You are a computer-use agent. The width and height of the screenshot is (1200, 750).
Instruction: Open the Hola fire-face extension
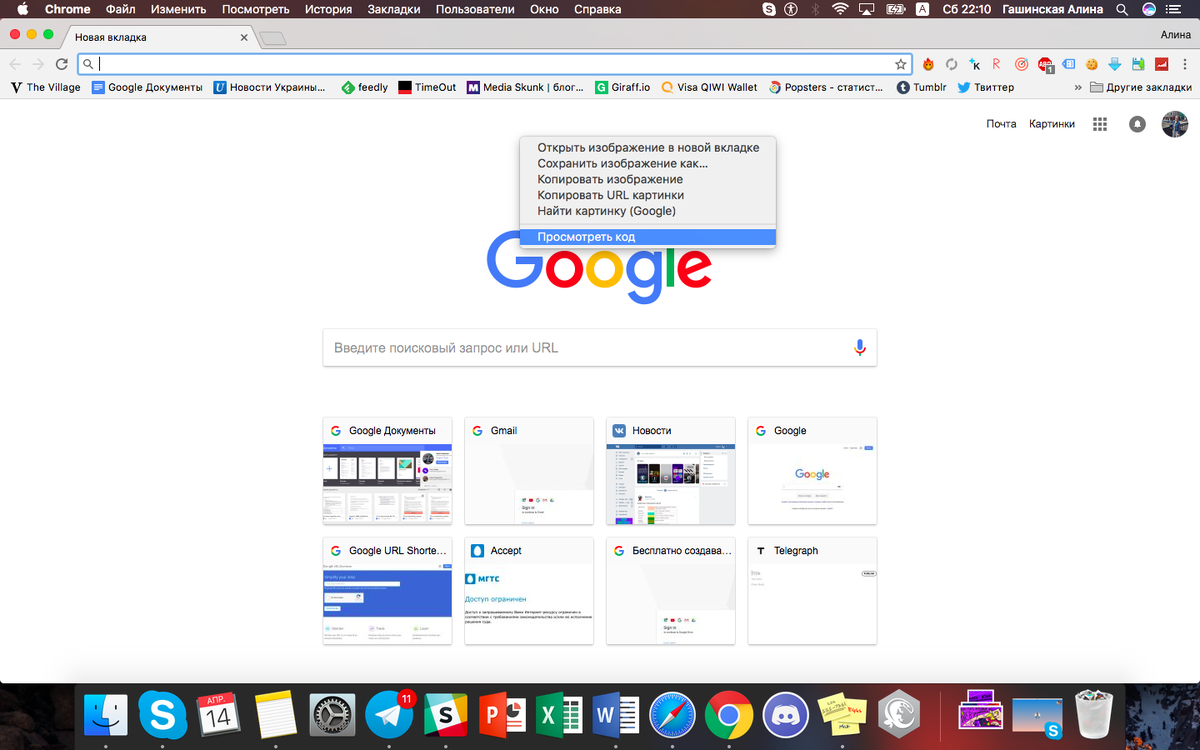click(x=929, y=64)
